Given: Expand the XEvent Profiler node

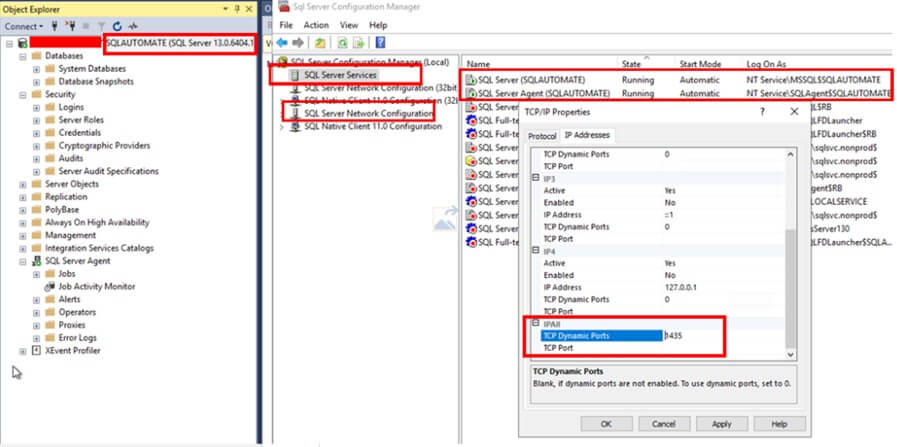Looking at the screenshot, I should [23, 351].
